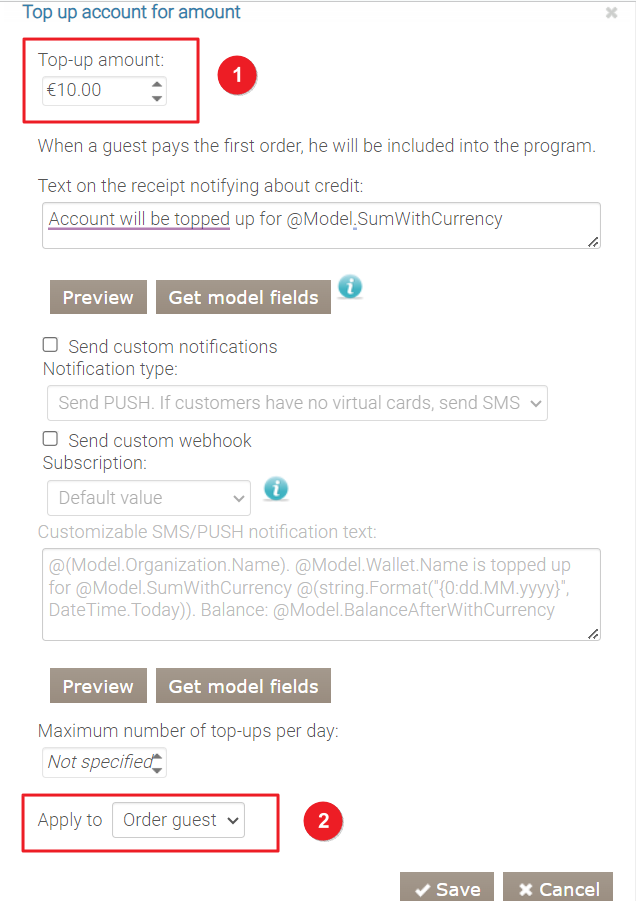Viewport: 636px width, 901px height.
Task: Click info icon beside Subscription dropdown
Action: [x=275, y=488]
